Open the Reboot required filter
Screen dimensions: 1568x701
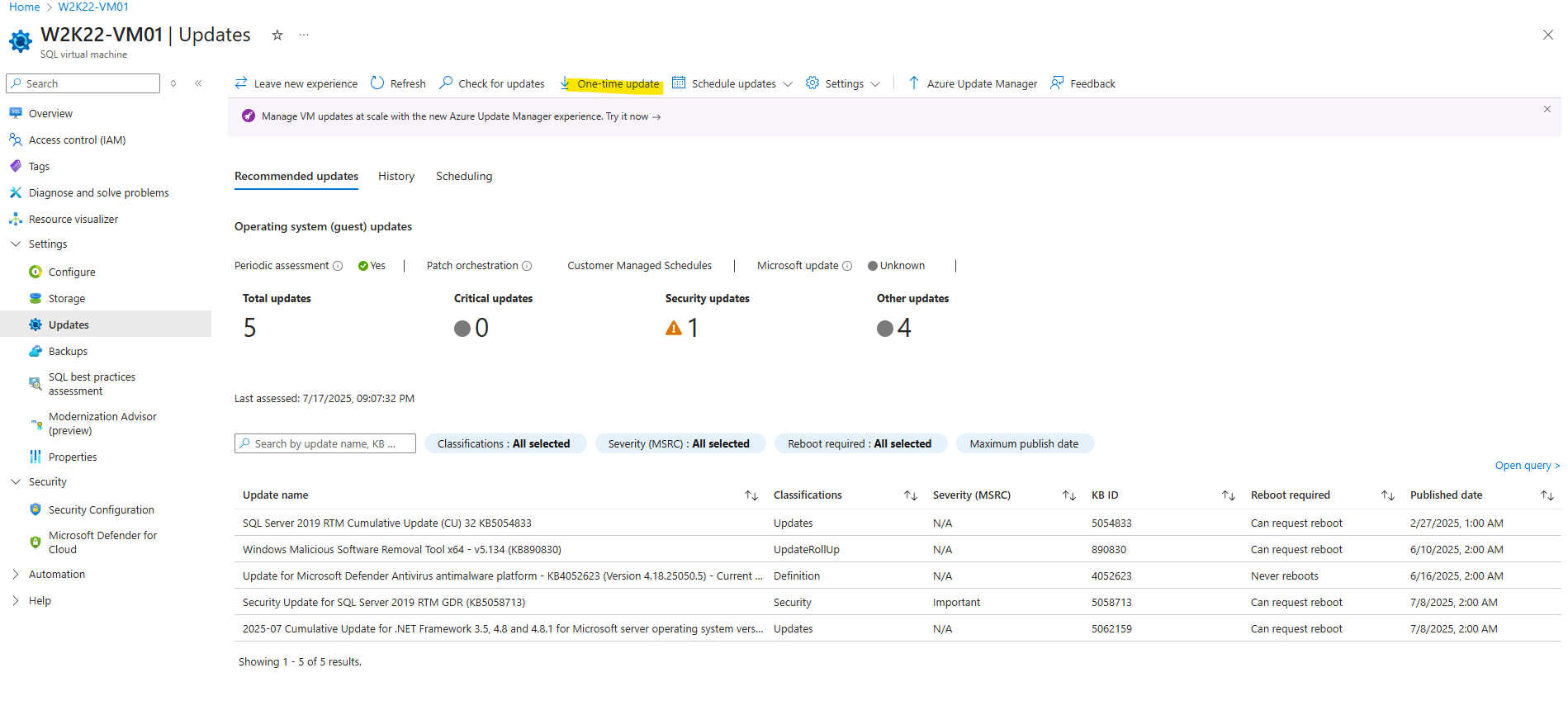coord(860,443)
